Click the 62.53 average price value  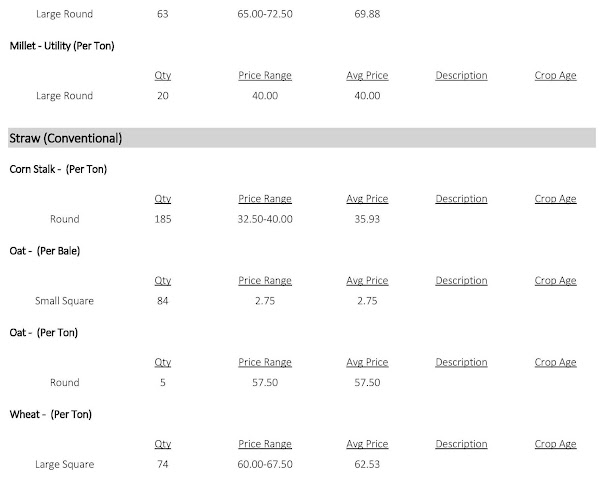(x=367, y=464)
